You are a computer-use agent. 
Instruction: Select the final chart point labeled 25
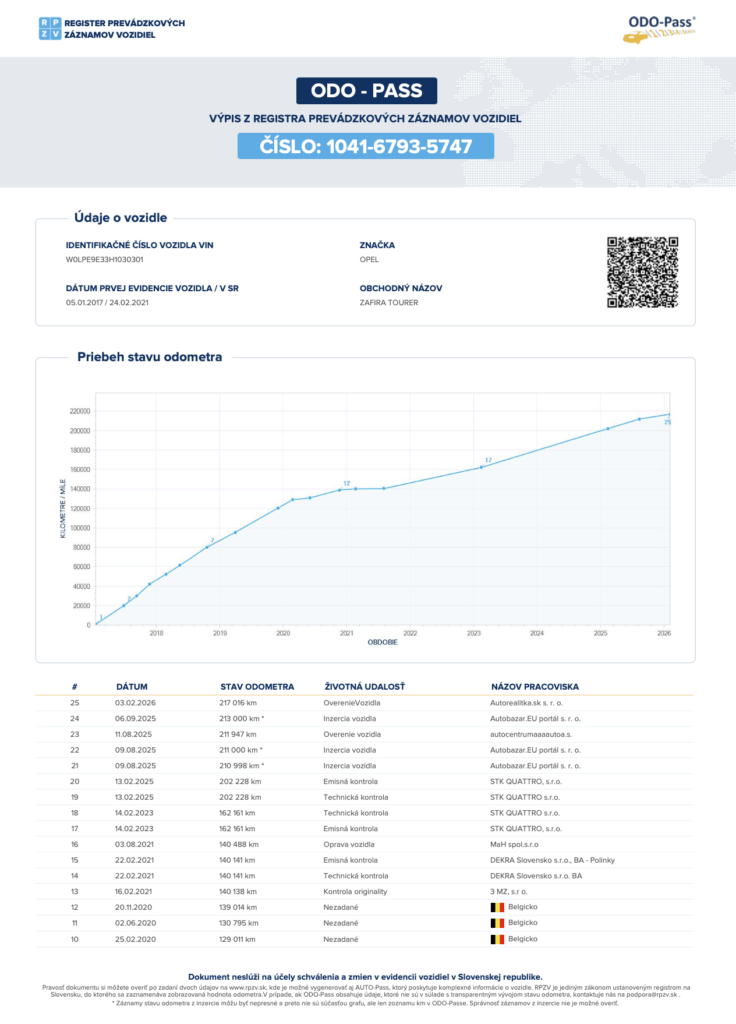(669, 414)
